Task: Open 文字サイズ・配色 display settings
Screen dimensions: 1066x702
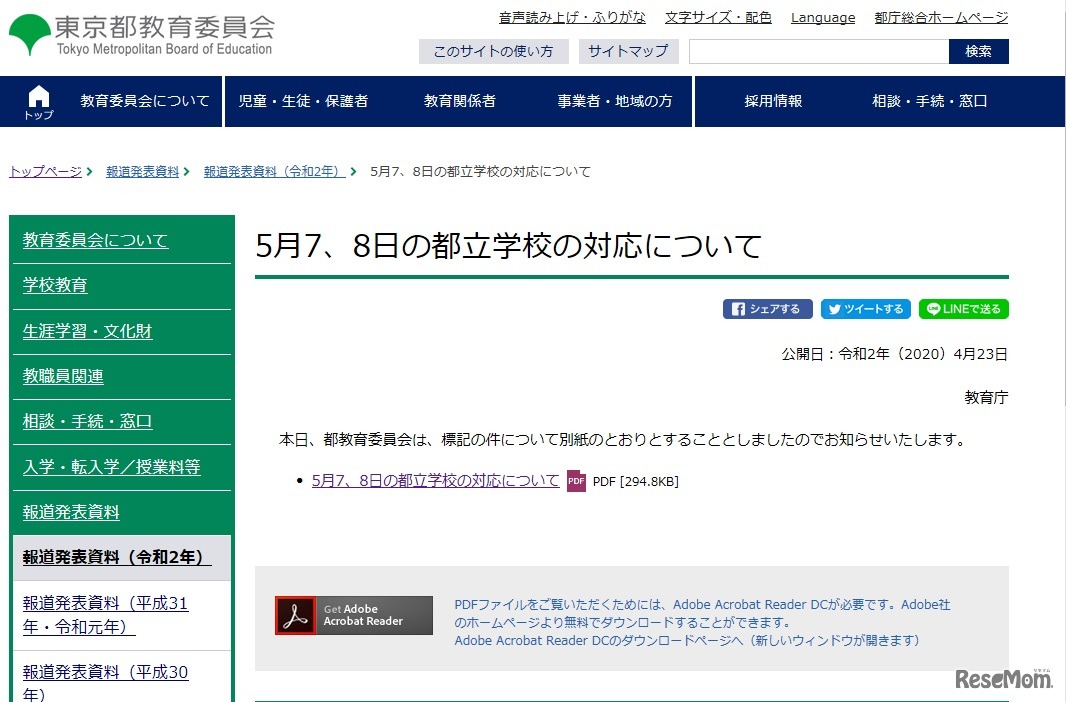Action: pos(718,16)
